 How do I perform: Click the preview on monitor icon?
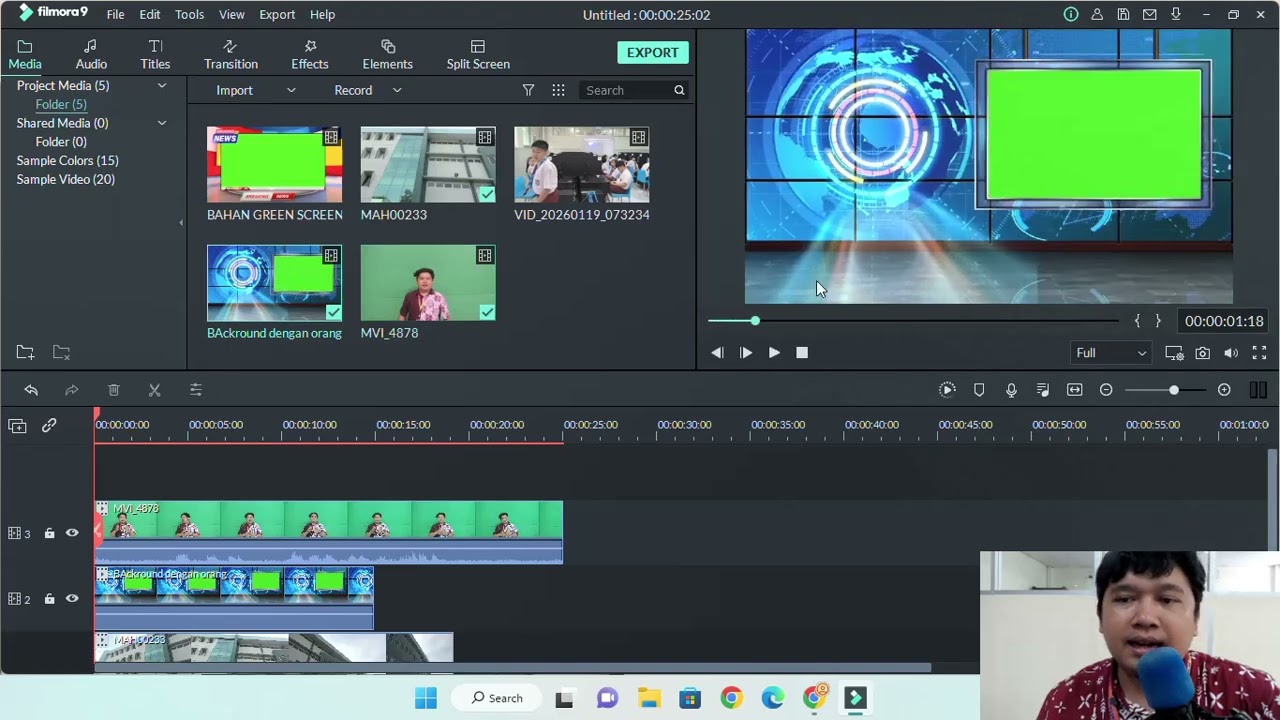coord(1174,353)
